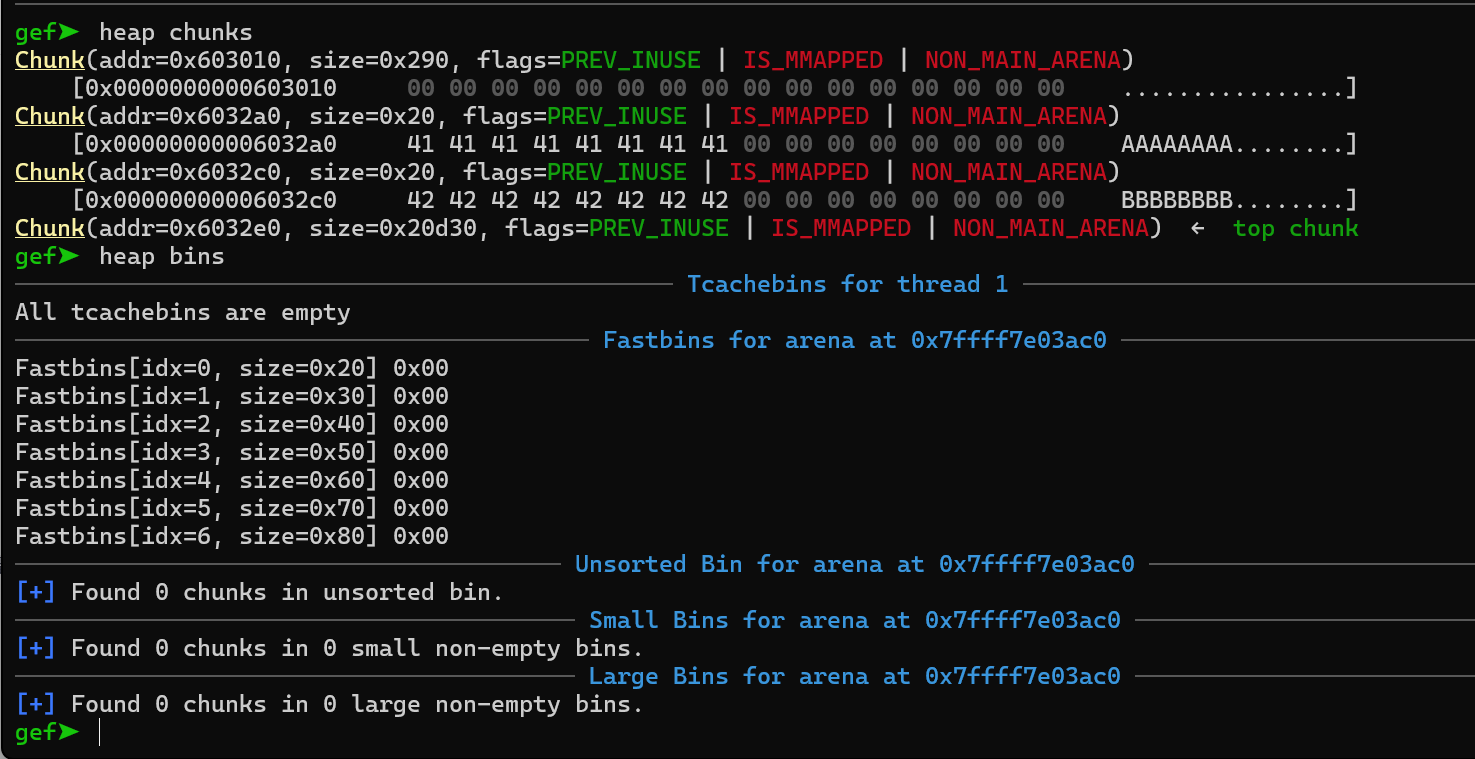
Task: Click the 'Large Bins for arena' heading
Action: 854,676
